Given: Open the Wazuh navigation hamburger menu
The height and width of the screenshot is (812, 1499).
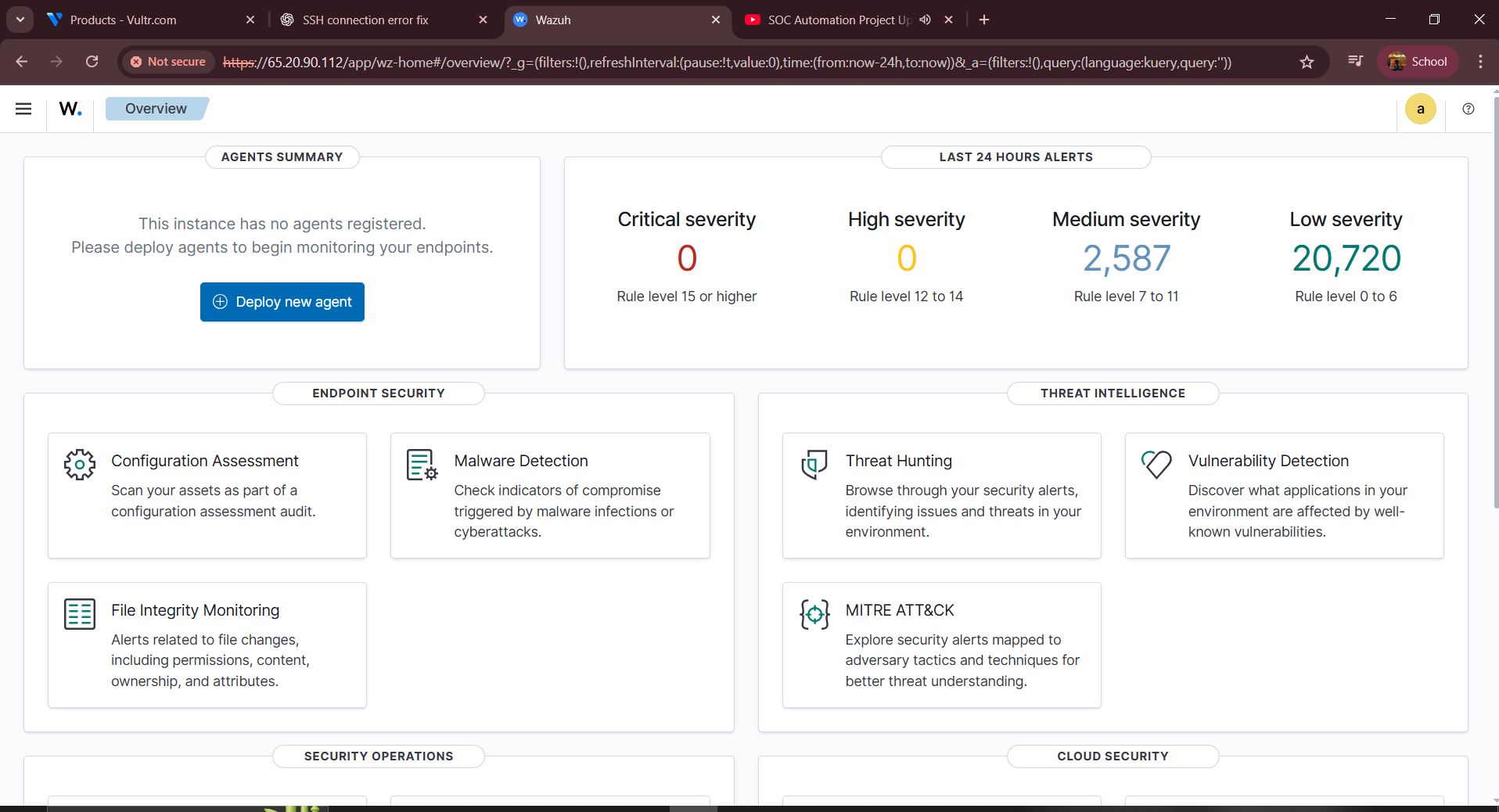Looking at the screenshot, I should pyautogui.click(x=23, y=109).
